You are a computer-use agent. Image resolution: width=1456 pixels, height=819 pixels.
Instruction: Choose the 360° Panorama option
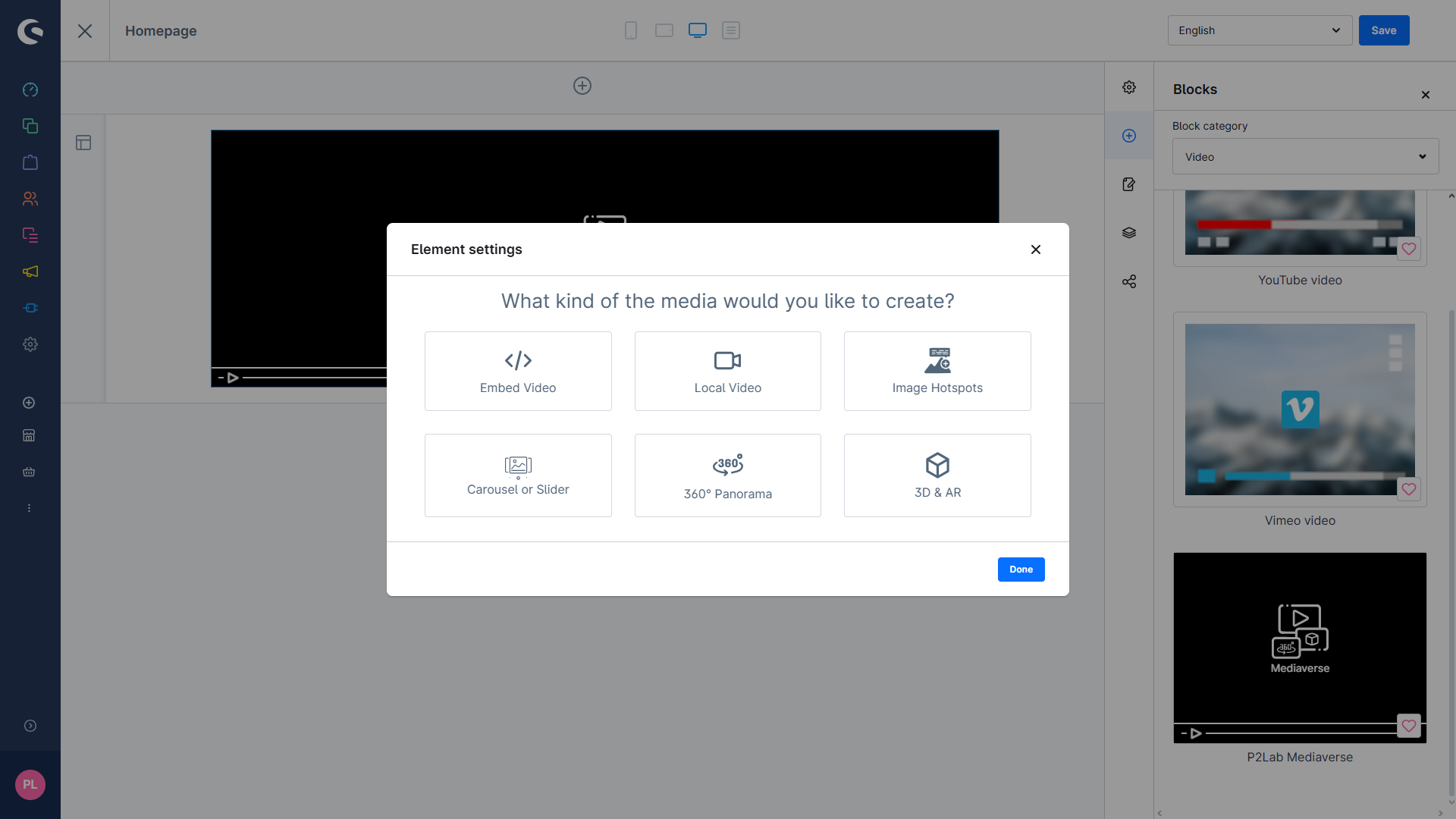tap(728, 475)
